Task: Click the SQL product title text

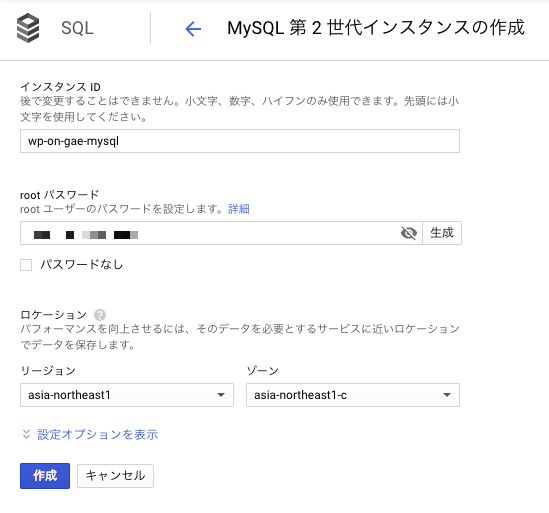Action: pyautogui.click(x=77, y=28)
